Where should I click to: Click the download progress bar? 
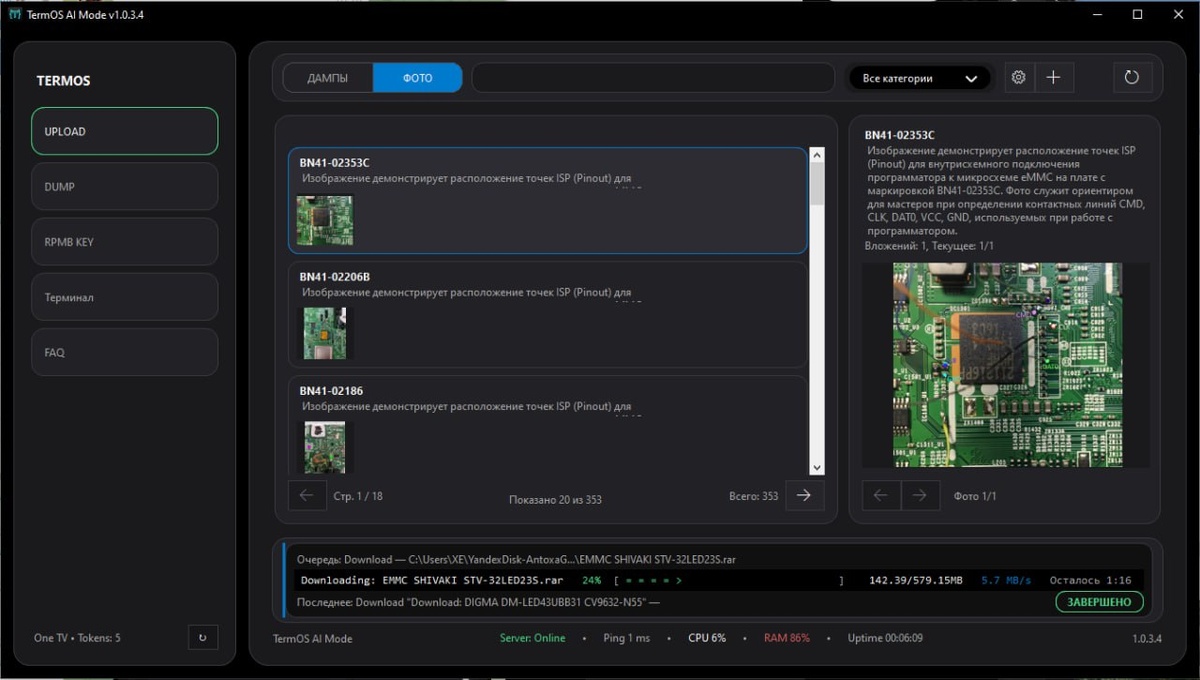coord(729,580)
